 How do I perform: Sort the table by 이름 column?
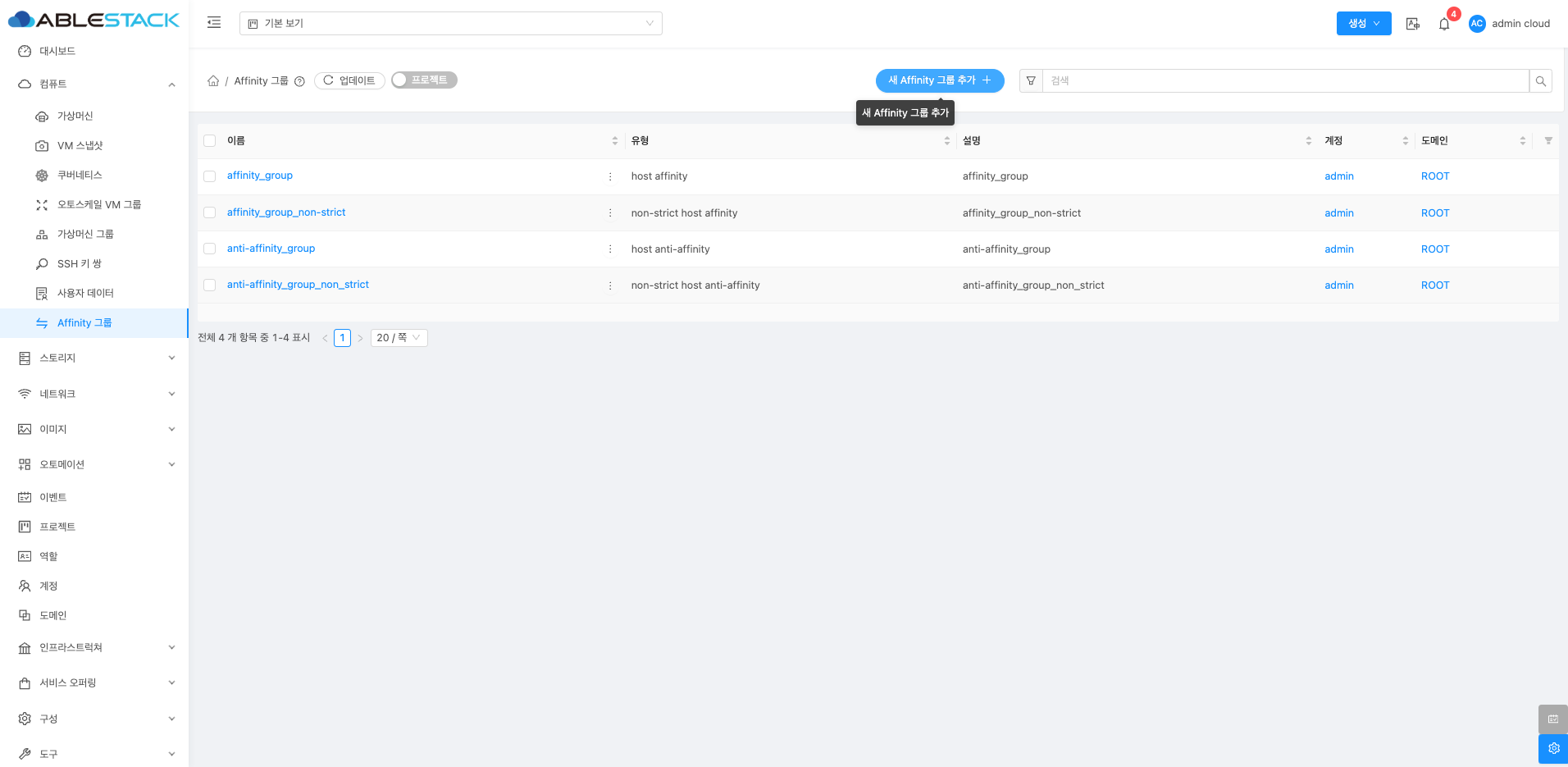(615, 141)
